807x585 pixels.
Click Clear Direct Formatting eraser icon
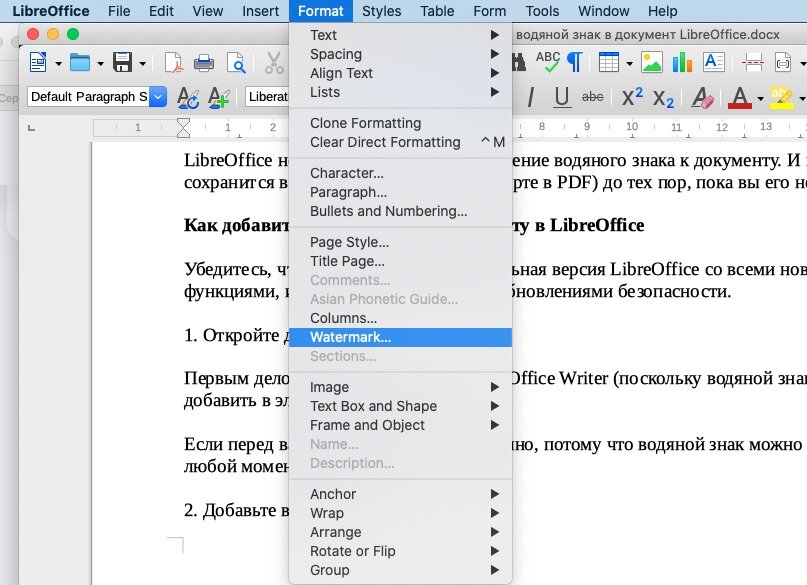[x=702, y=97]
